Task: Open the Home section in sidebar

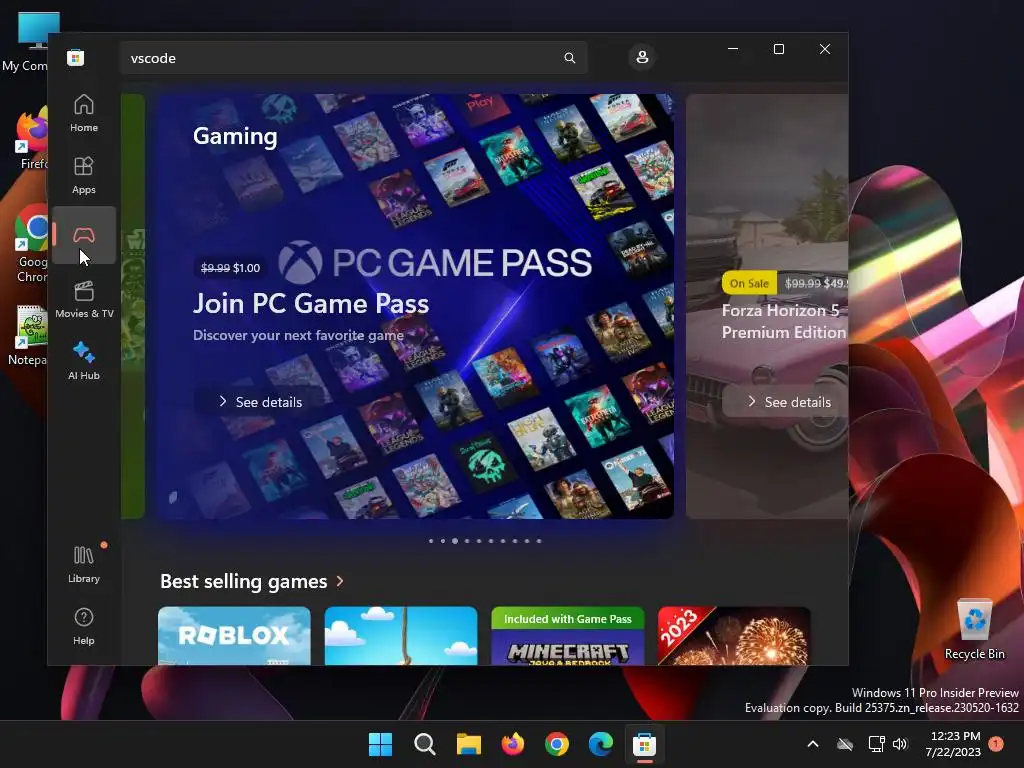Action: pyautogui.click(x=84, y=113)
